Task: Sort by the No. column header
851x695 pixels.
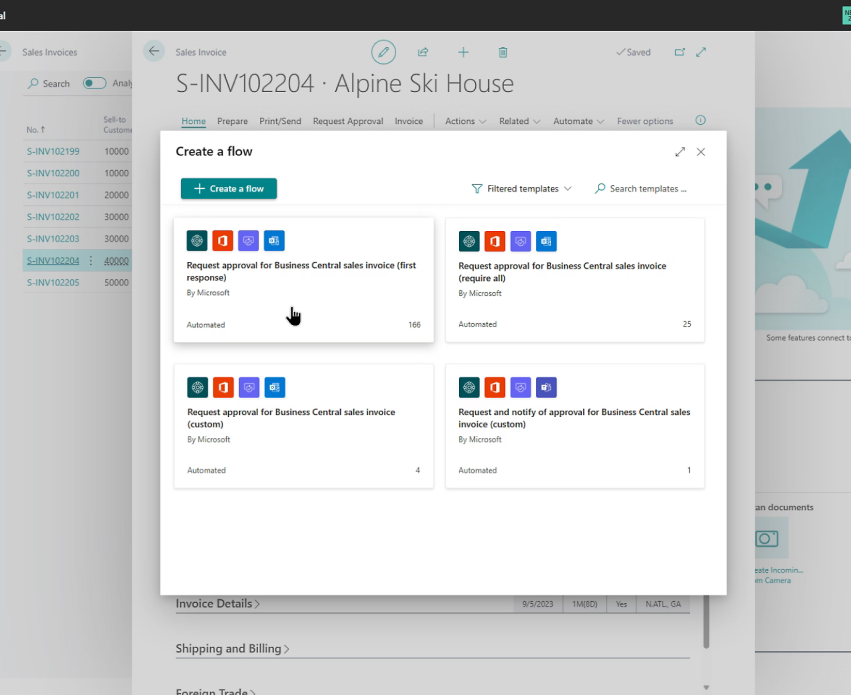Action: pos(36,130)
